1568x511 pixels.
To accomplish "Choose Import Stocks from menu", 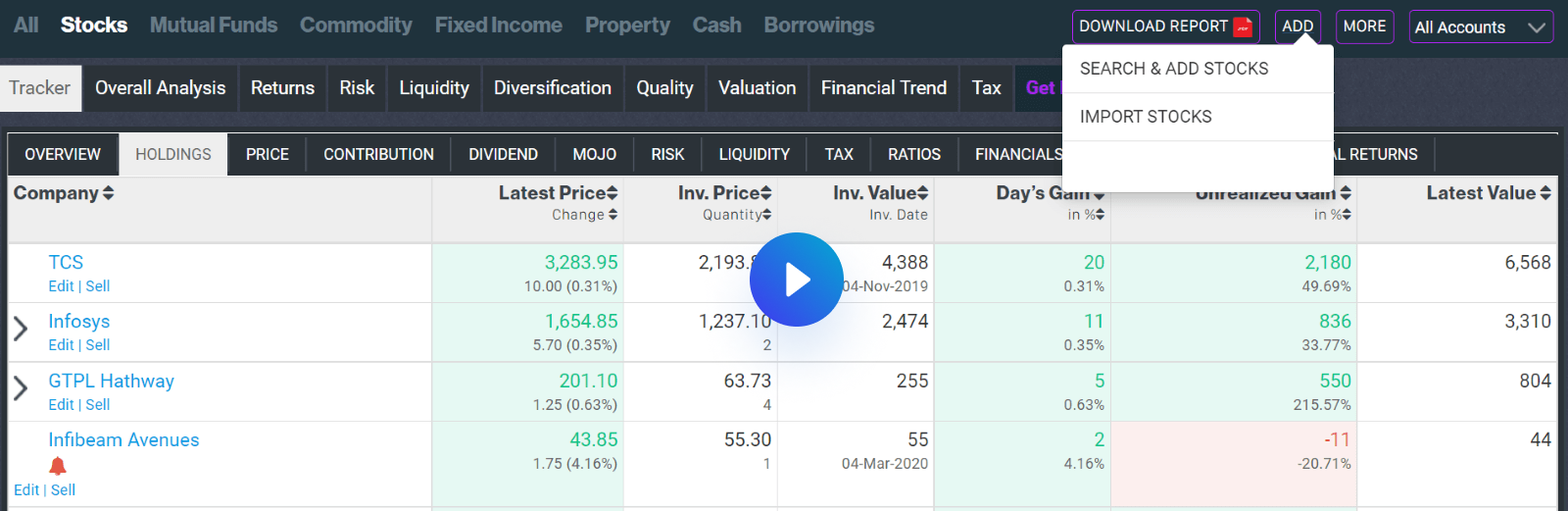I will 1146,117.
